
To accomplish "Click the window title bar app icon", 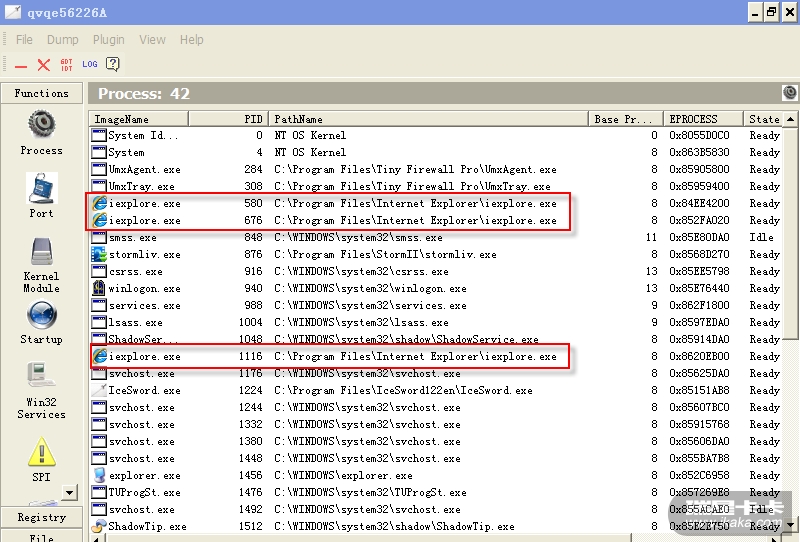I will (x=13, y=12).
